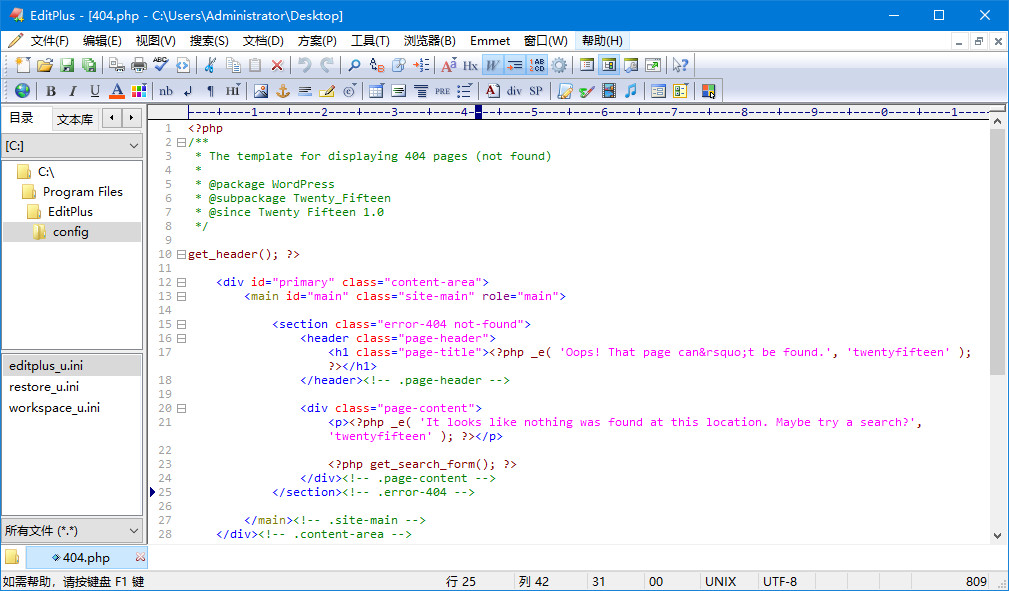The width and height of the screenshot is (1009, 591).
Task: Toggle line numbers display button
Action: (537, 65)
